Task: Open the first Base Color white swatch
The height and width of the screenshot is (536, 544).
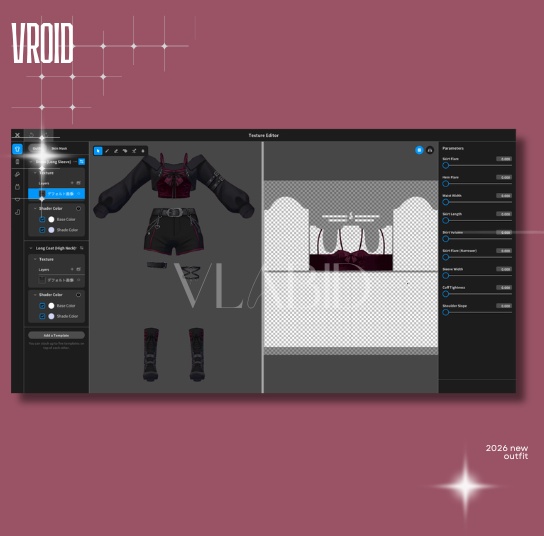Action: [x=51, y=219]
